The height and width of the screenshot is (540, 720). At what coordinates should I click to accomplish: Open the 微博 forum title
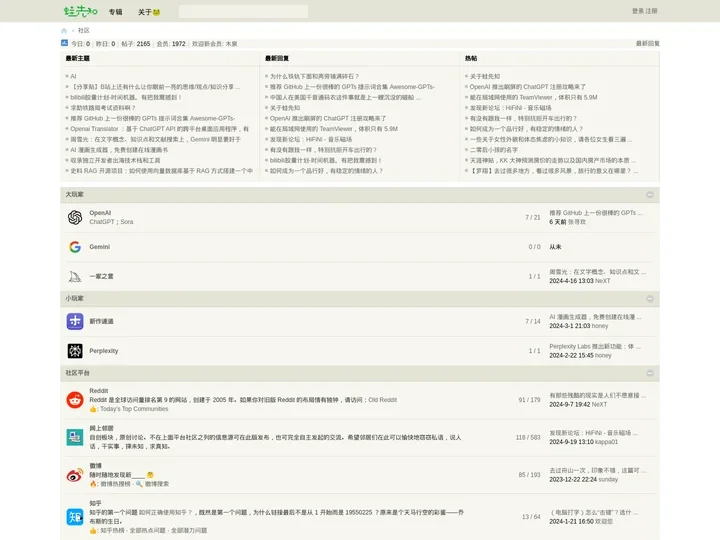[95, 466]
